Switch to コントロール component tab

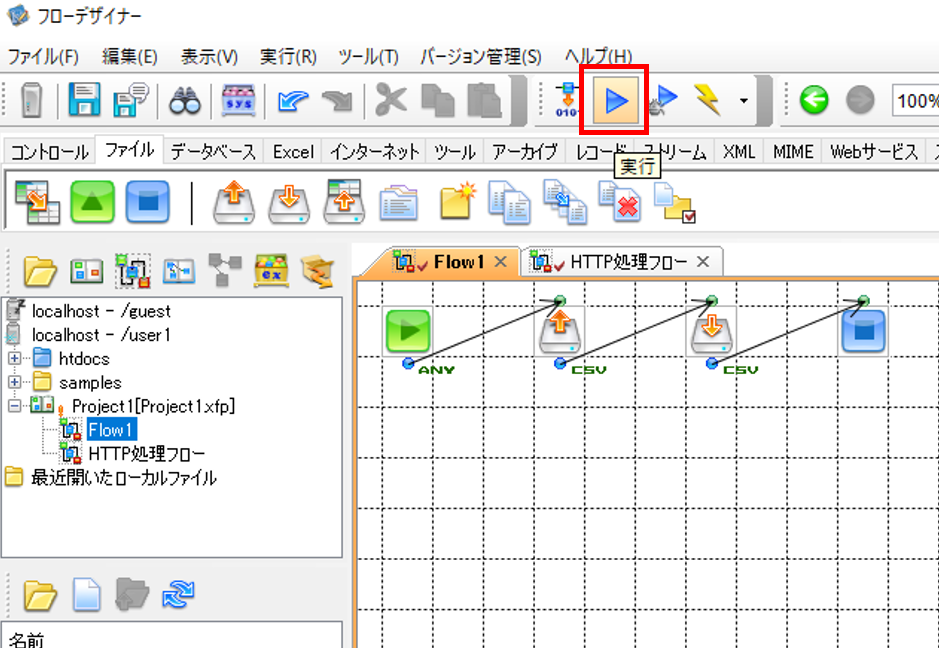[50, 152]
